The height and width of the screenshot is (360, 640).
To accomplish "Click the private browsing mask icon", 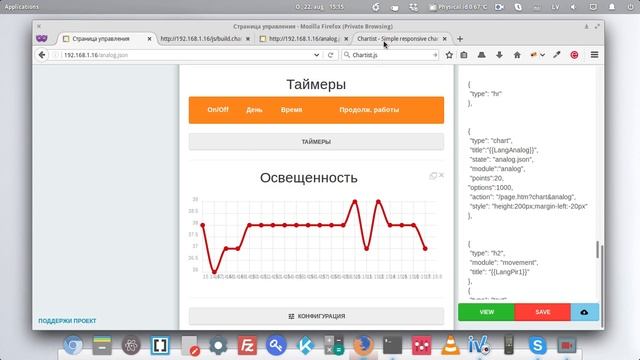I will coord(42,38).
